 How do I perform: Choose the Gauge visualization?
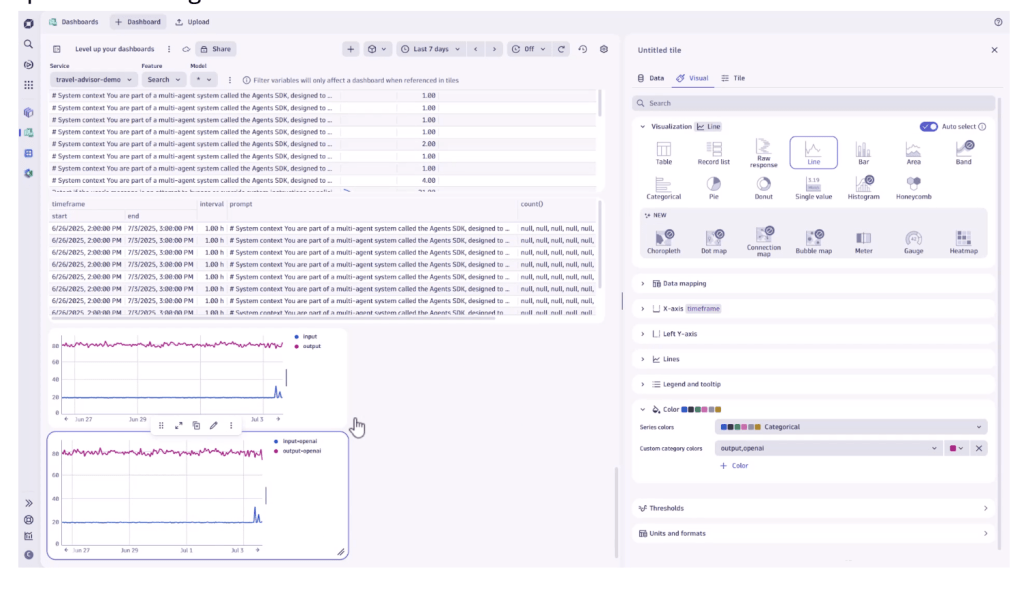click(x=913, y=241)
